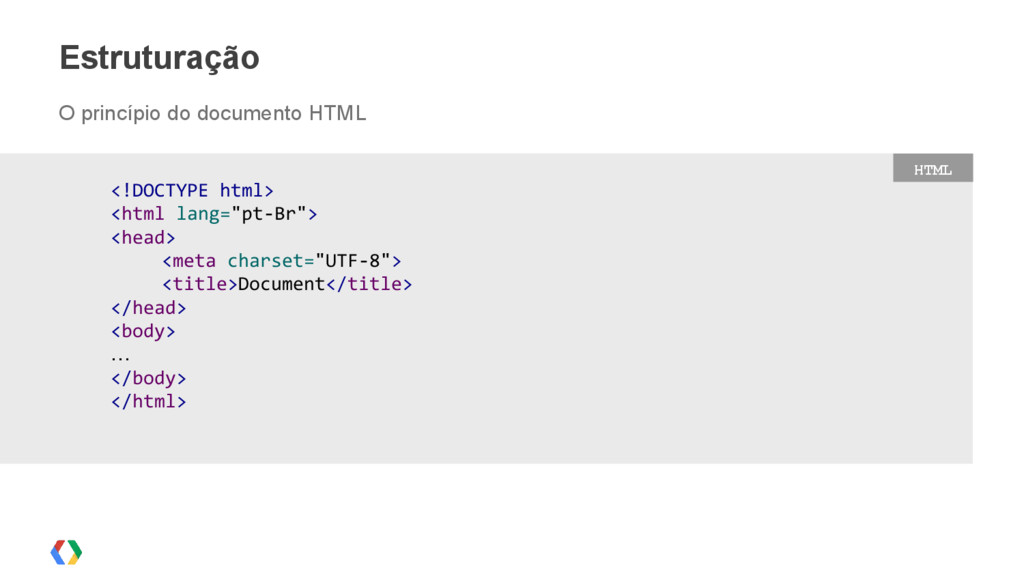The image size is (1024, 576).
Task: Click the opening <title> tag
Action: pos(200,285)
